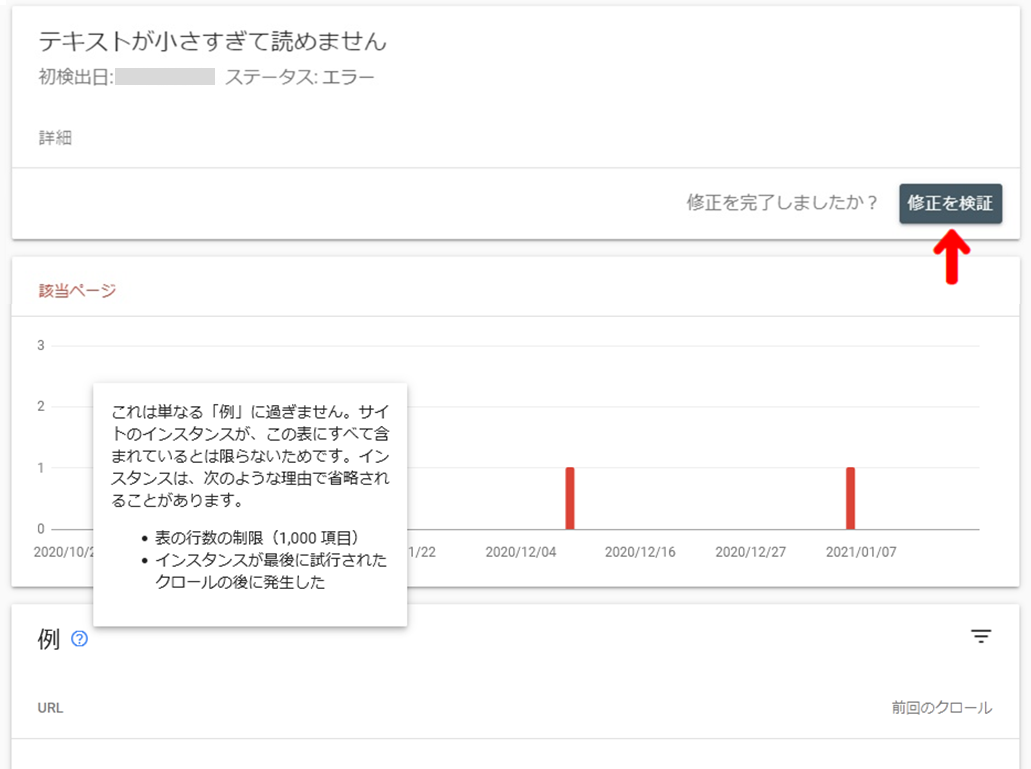Click the 例 section heading

click(x=49, y=638)
